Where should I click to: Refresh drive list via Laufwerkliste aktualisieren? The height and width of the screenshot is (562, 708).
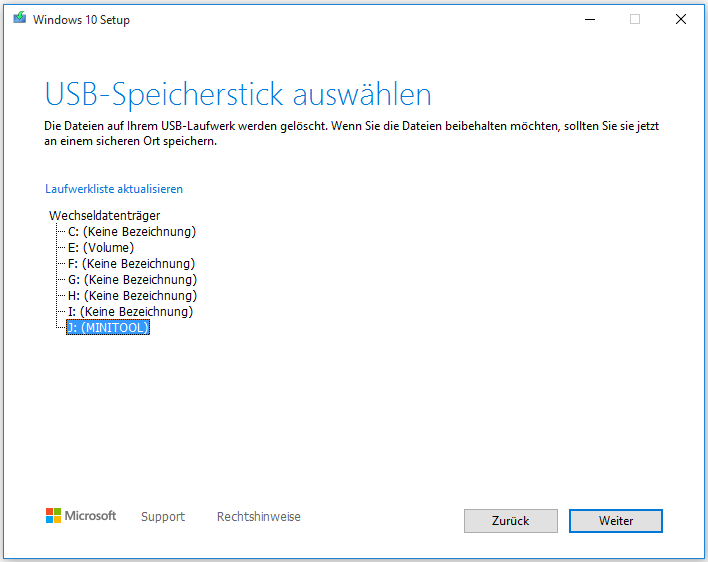[x=114, y=189]
